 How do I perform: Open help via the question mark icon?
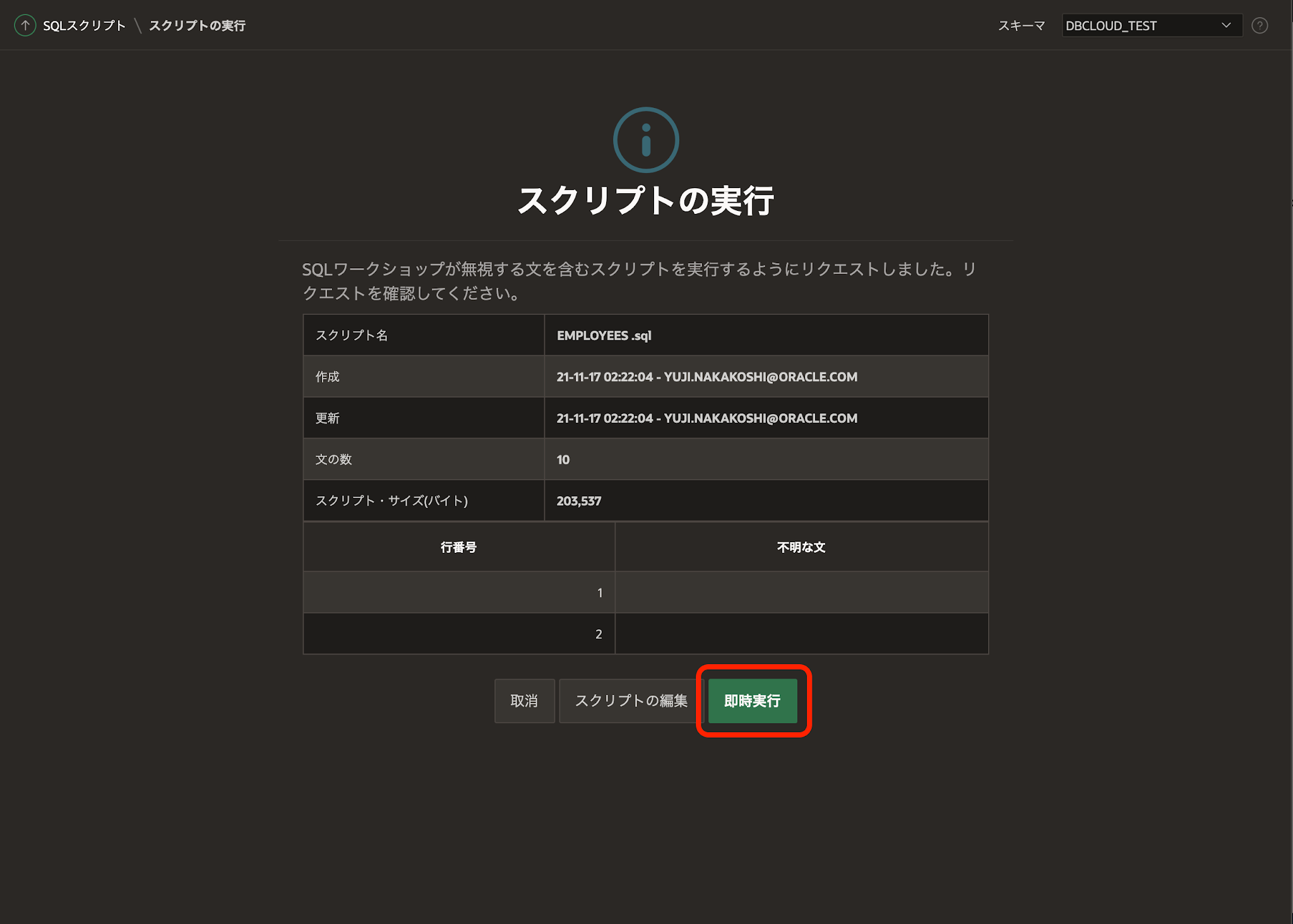pyautogui.click(x=1260, y=25)
